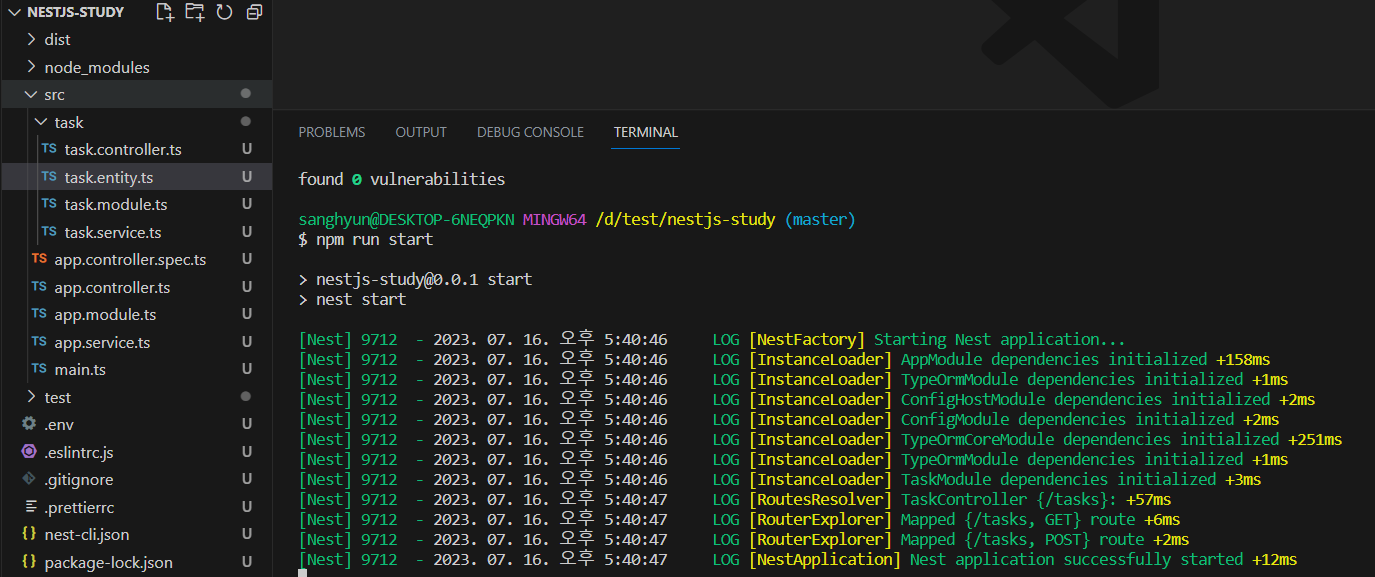
Task: Open app.service.ts file
Action: coord(102,342)
